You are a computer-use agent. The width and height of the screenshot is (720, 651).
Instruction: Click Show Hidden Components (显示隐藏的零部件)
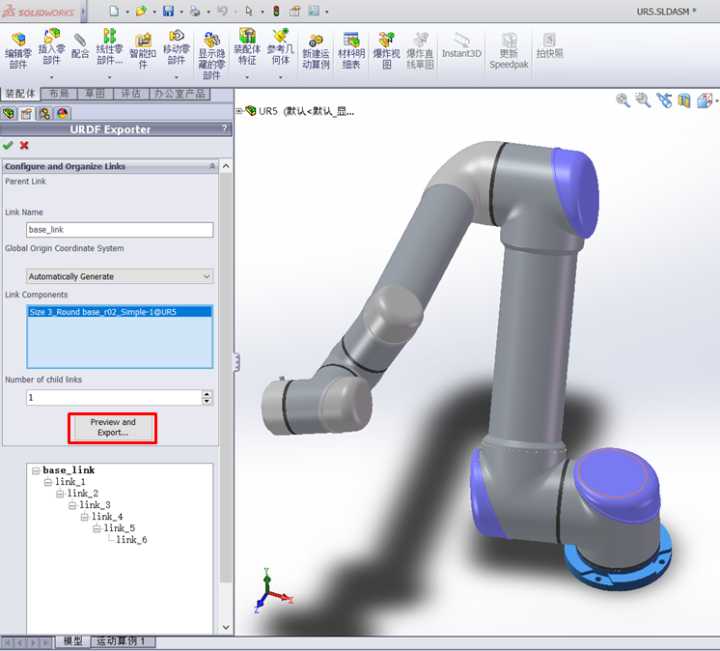pos(212,55)
